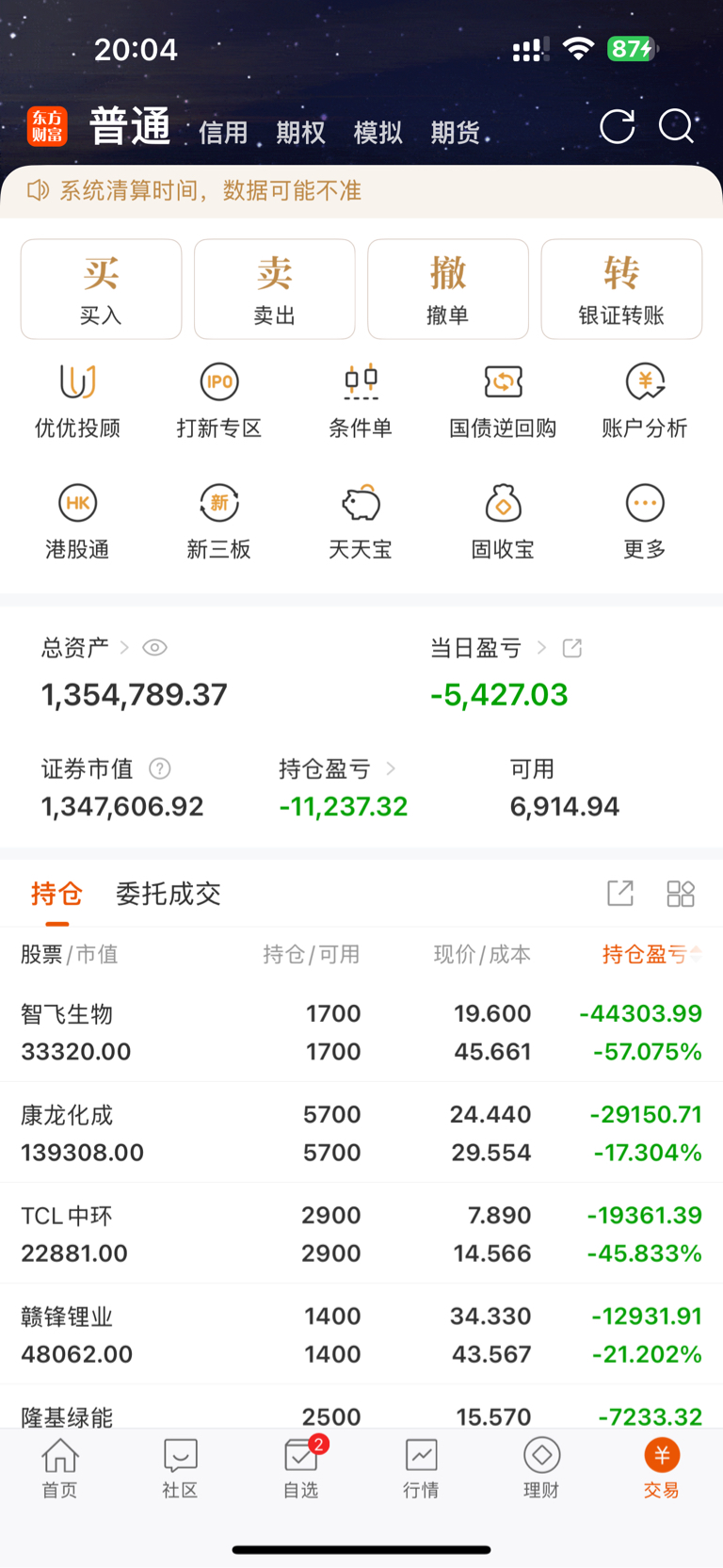Open the 系统清算时间 notice banner
Viewport: 723px width, 1568px height.
tap(361, 192)
